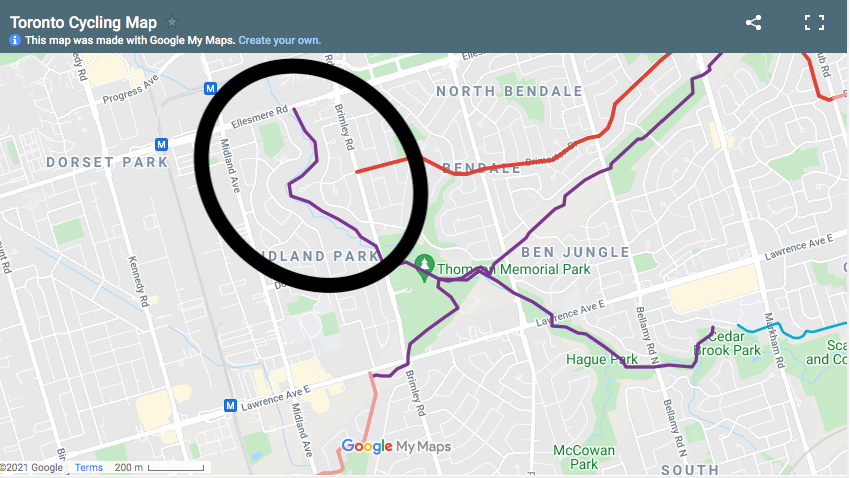
Task: Click the North Bendale neighbourhood label
Action: click(x=510, y=91)
